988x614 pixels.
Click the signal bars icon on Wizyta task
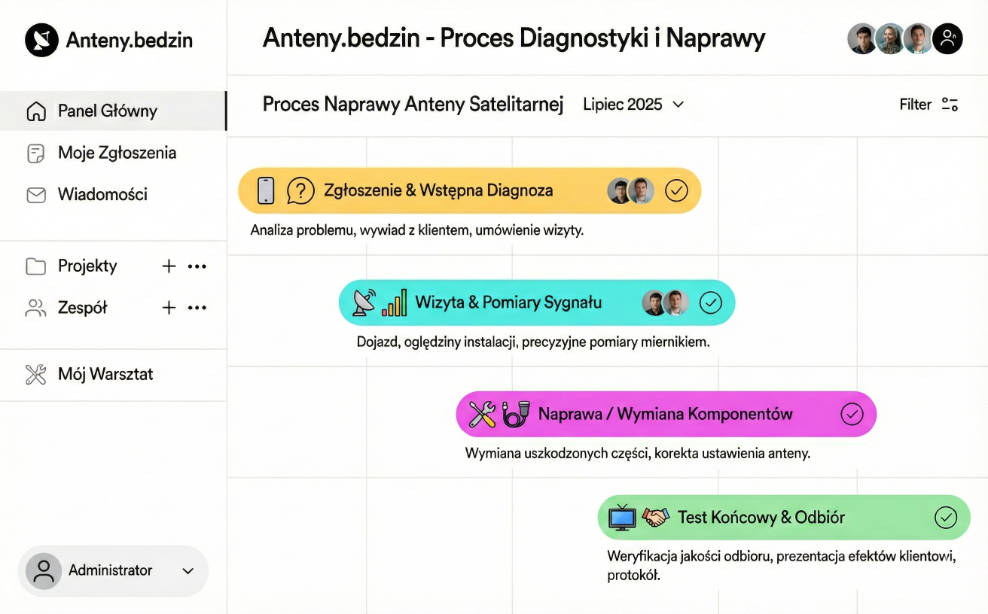[395, 303]
